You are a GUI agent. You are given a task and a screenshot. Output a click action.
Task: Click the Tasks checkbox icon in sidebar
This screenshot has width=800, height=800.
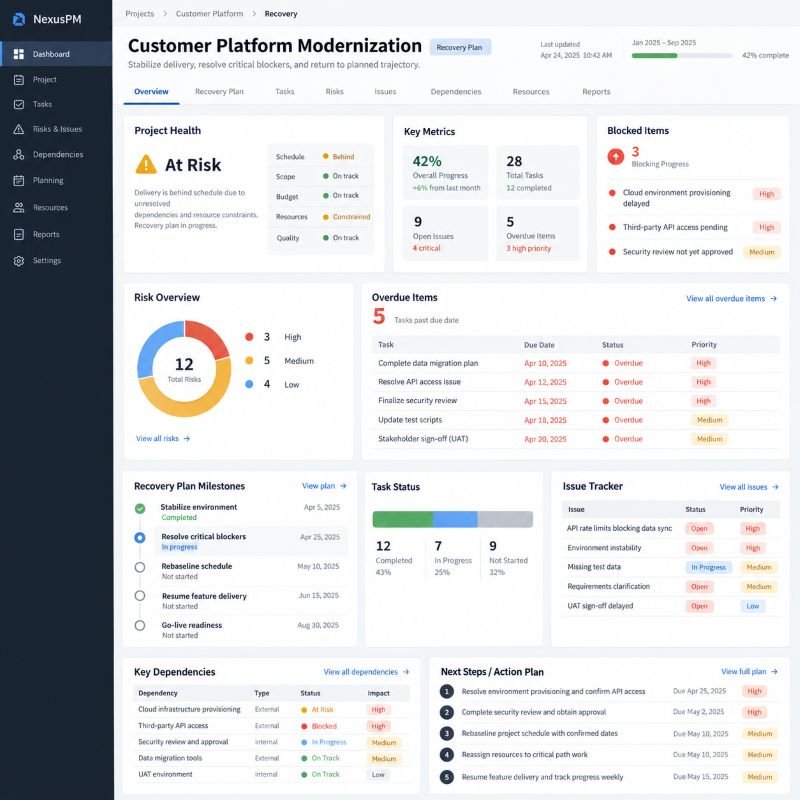coord(19,104)
